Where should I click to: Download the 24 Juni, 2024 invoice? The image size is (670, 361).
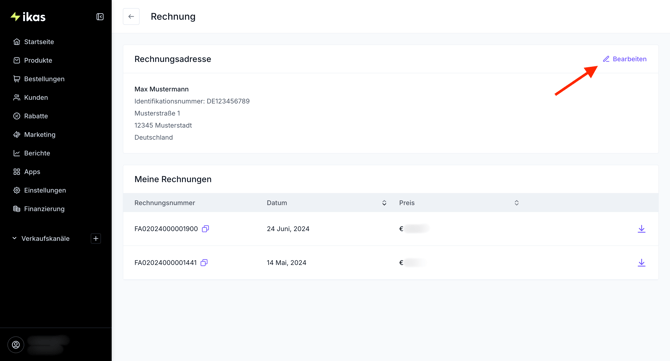[641, 229]
